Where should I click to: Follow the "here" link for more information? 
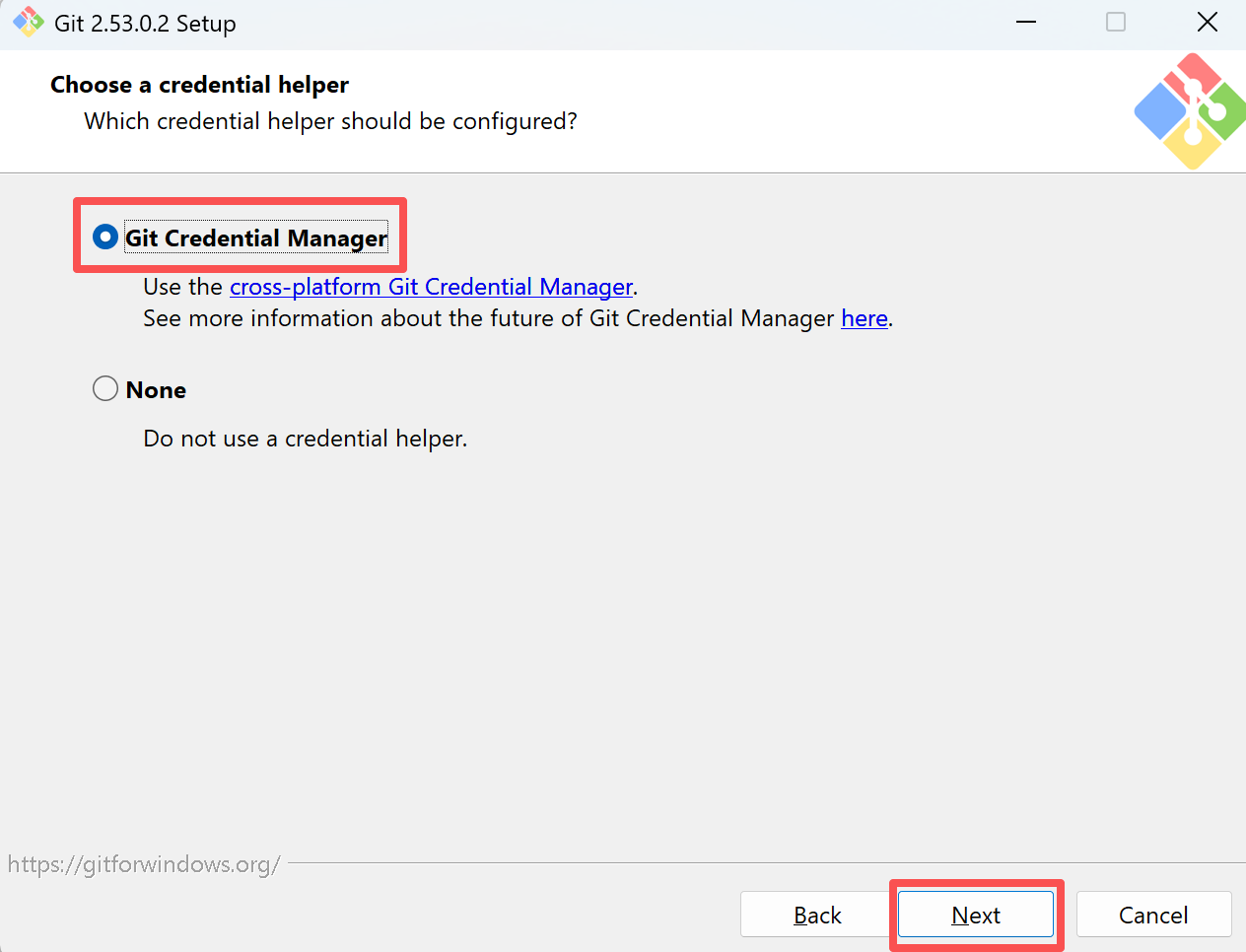coord(865,318)
